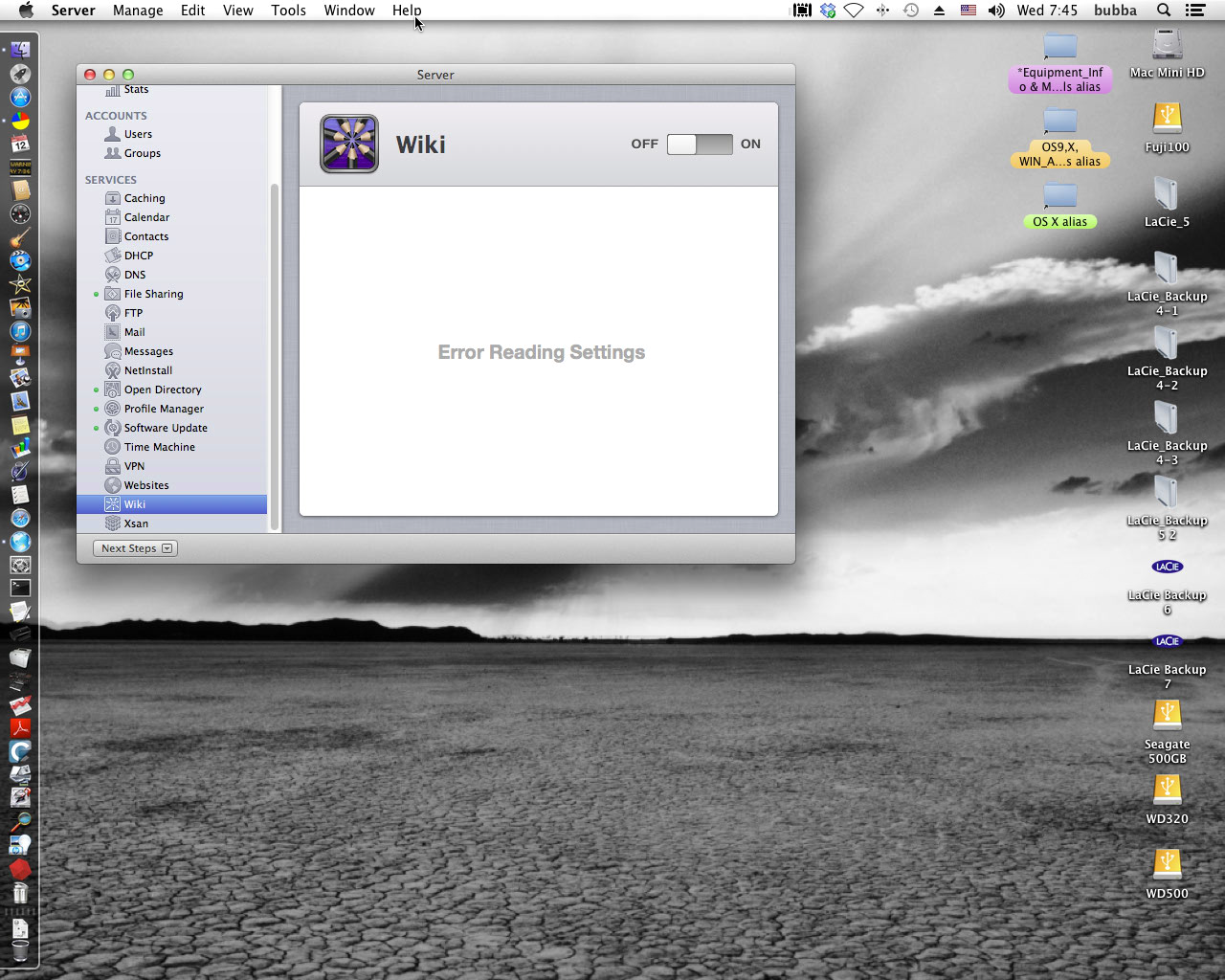Open the Server application menu
Image resolution: width=1225 pixels, height=980 pixels.
pyautogui.click(x=74, y=11)
